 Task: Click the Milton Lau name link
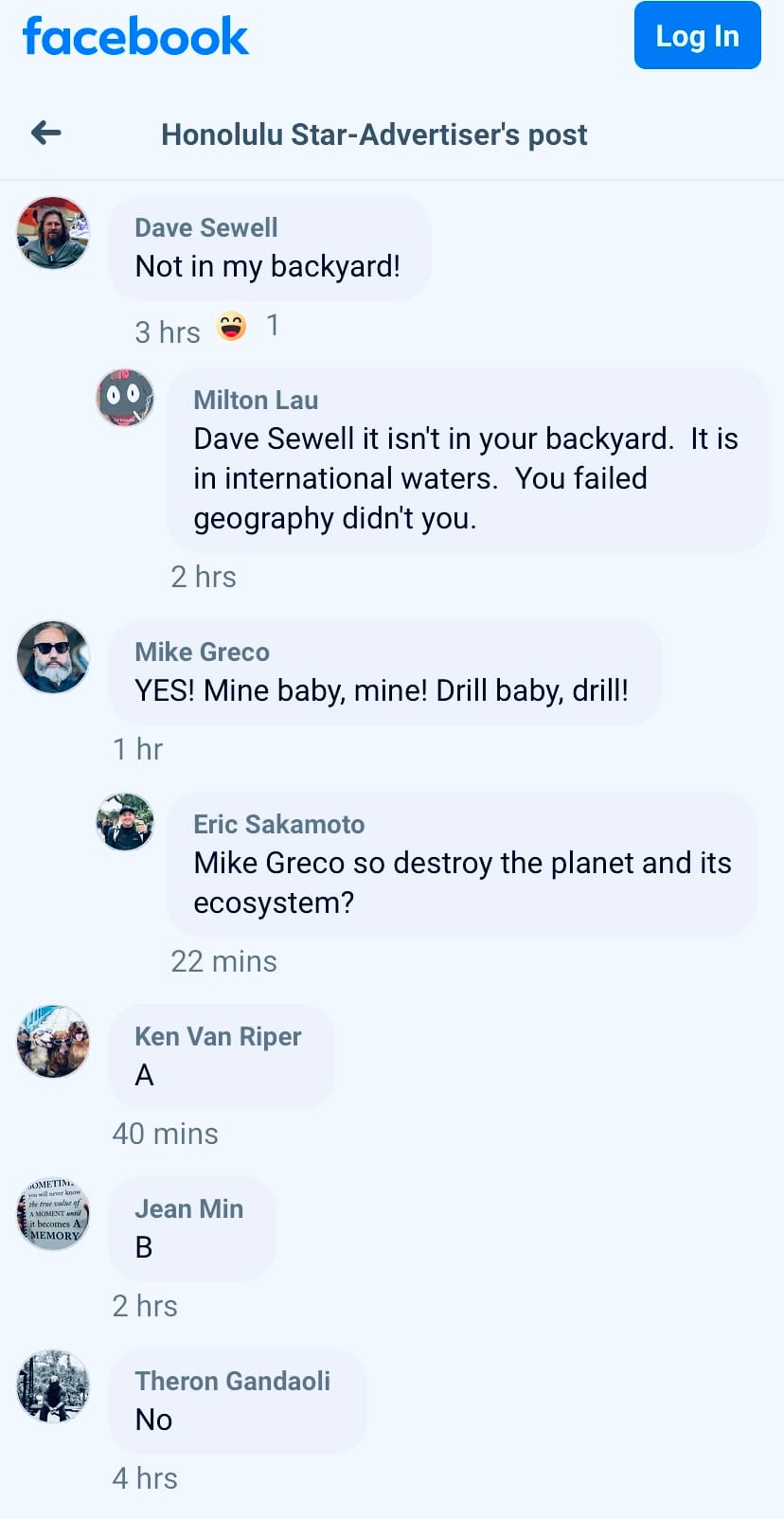click(256, 400)
